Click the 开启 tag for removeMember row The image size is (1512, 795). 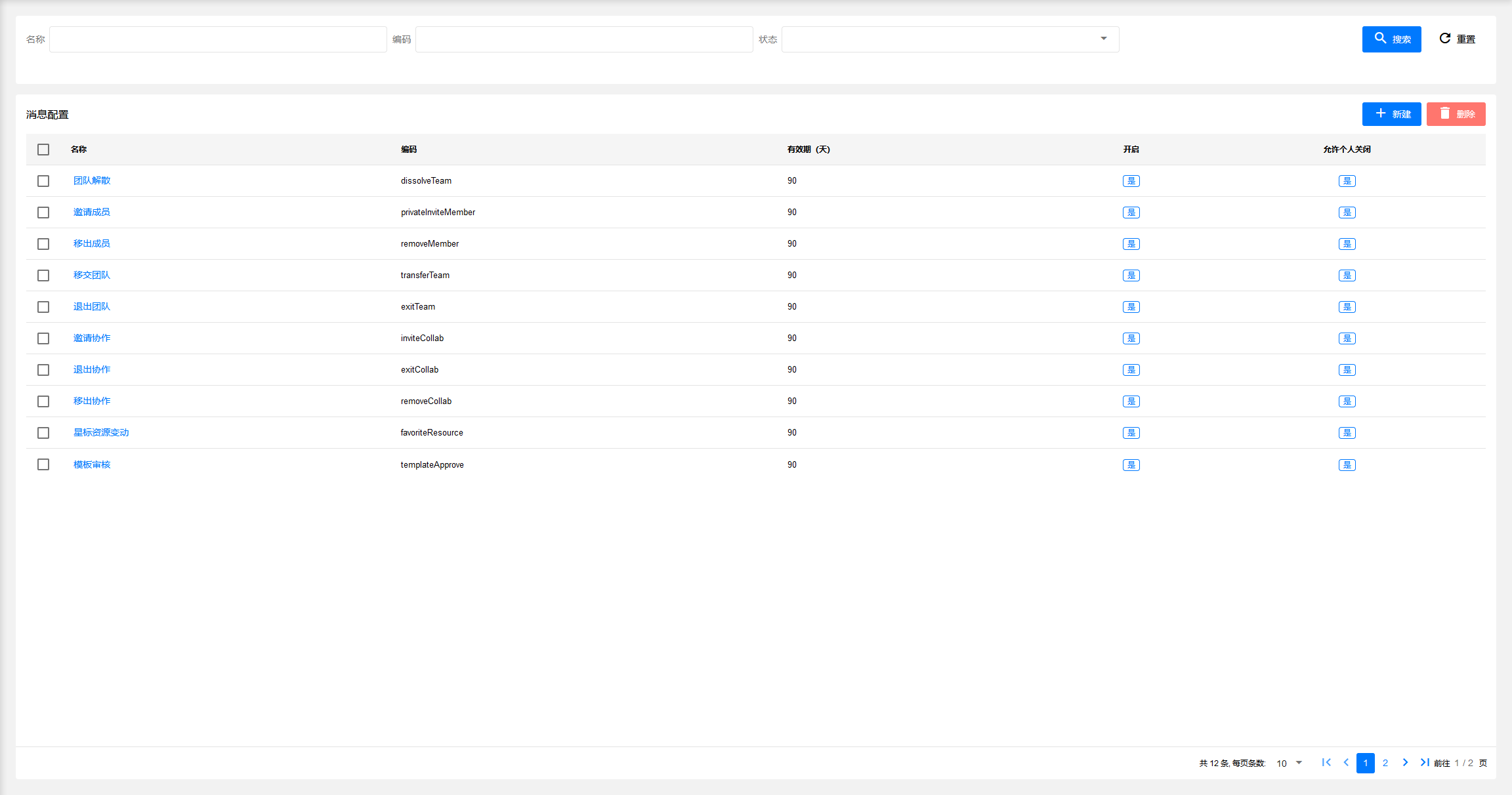tap(1131, 244)
